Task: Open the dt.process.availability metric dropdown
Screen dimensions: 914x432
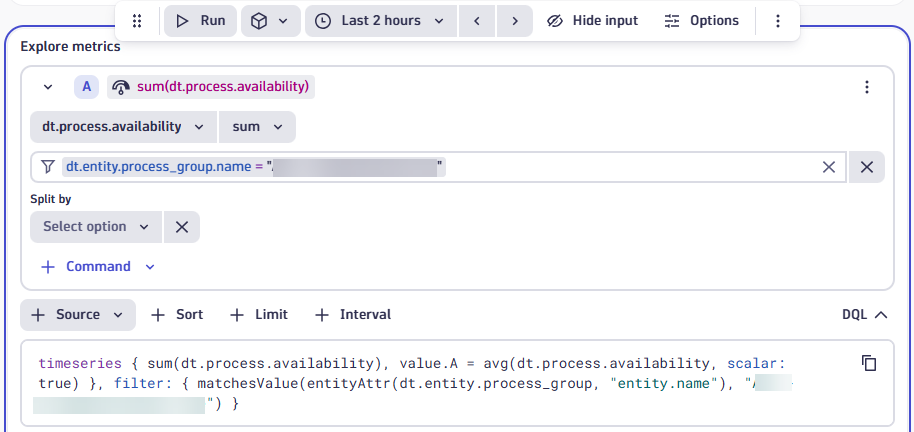Action: (123, 127)
